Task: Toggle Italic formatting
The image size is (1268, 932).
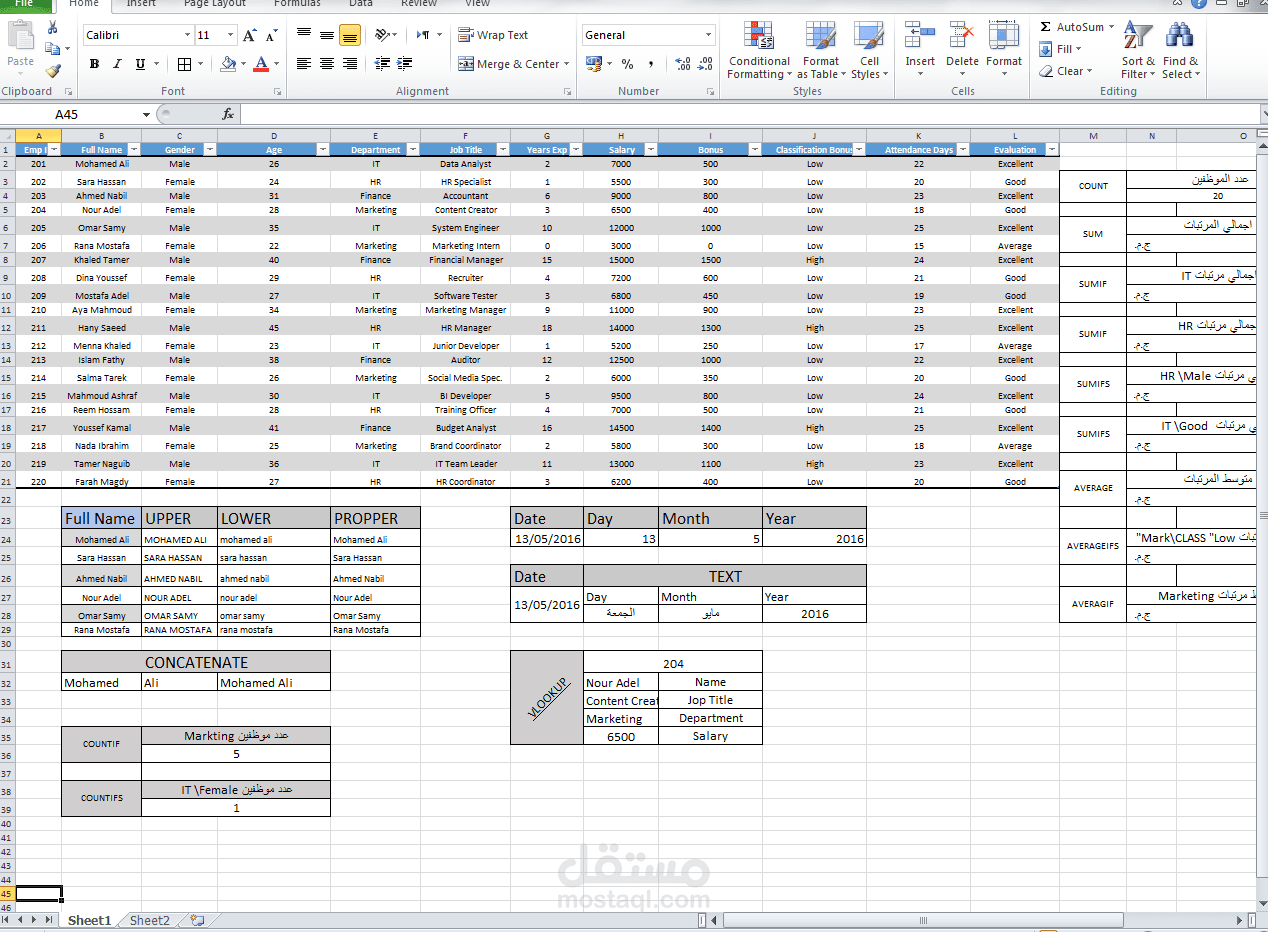Action: coord(117,64)
